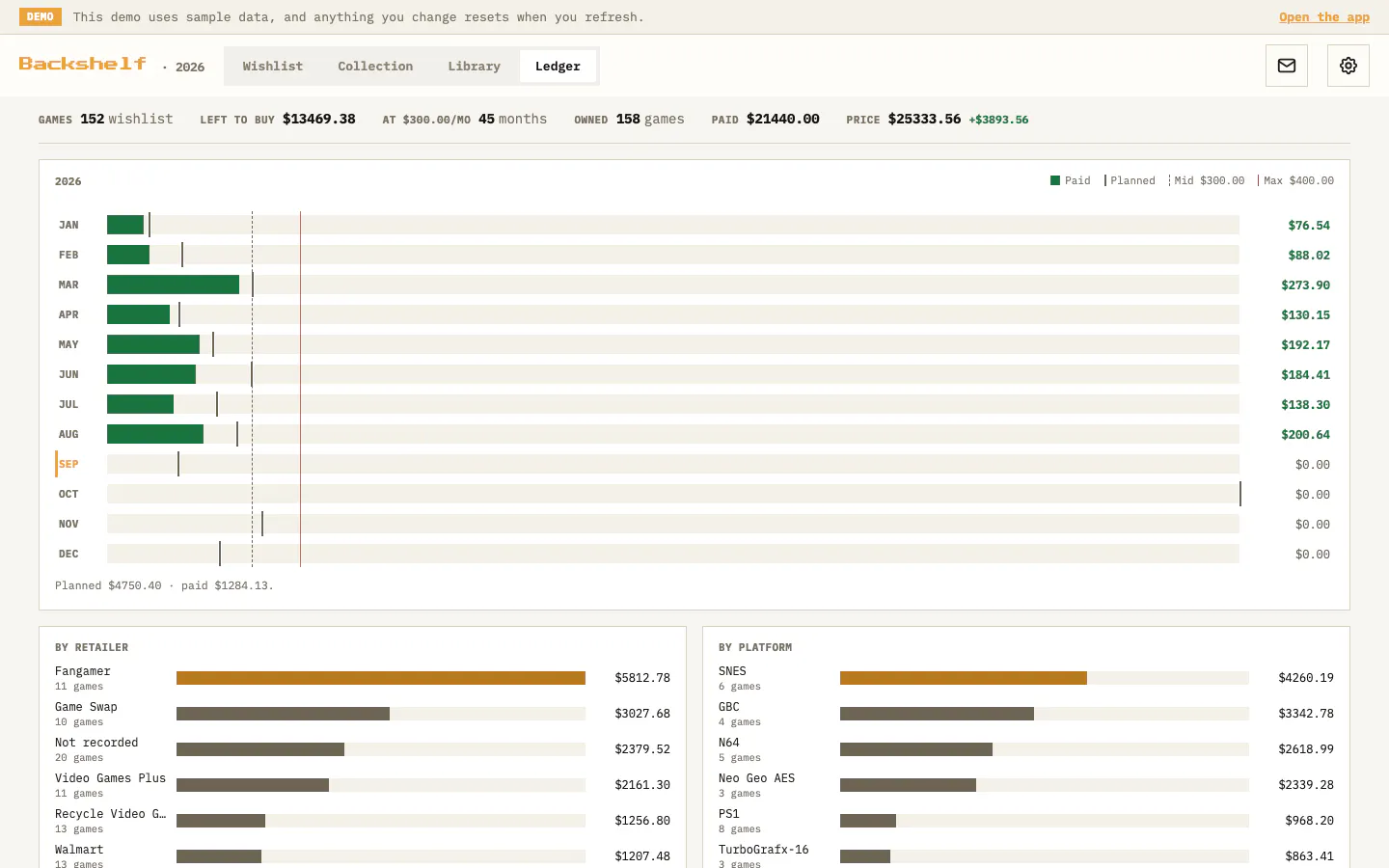The width and height of the screenshot is (1389, 868).
Task: Select the Game Swap retailer row
Action: coord(363,714)
